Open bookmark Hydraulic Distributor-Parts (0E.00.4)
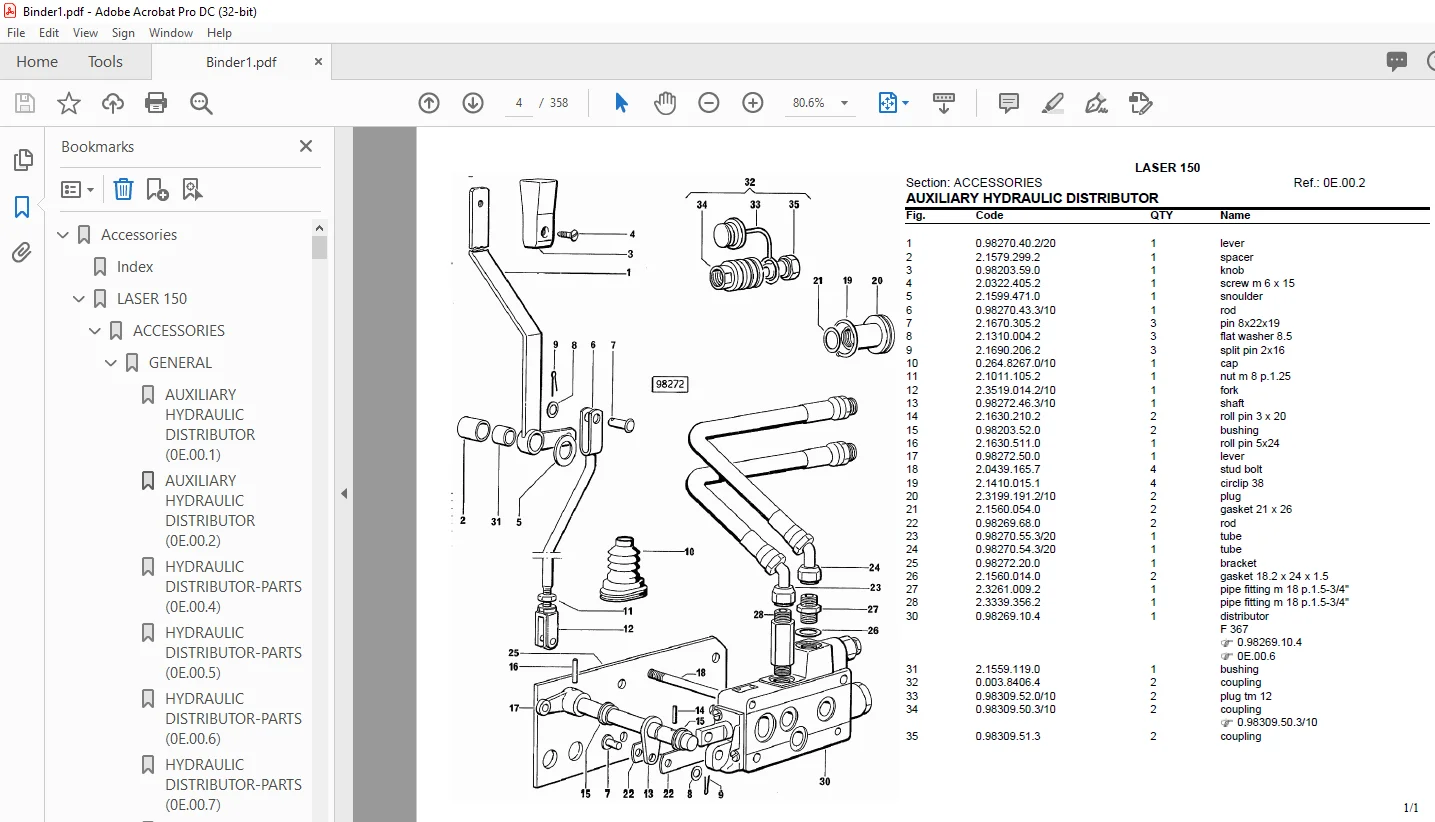 point(233,587)
